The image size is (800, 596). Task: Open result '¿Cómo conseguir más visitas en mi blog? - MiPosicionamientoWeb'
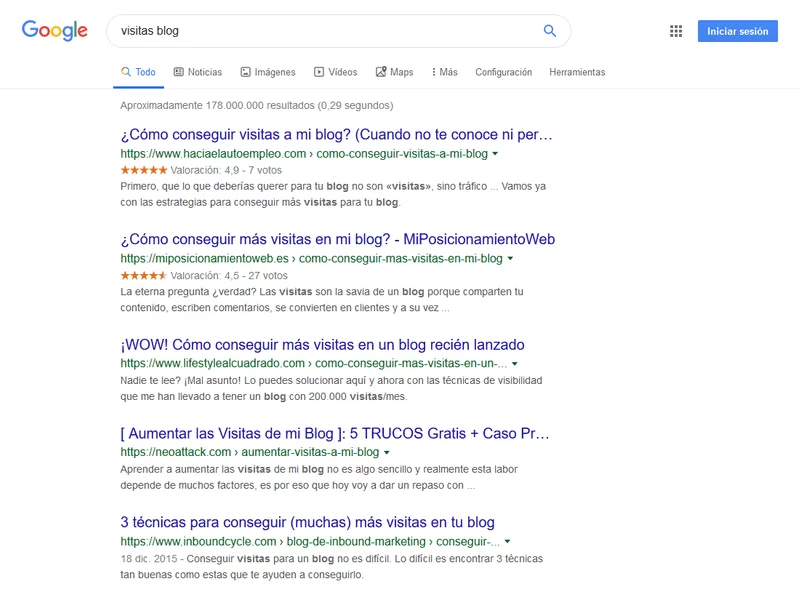pos(338,239)
